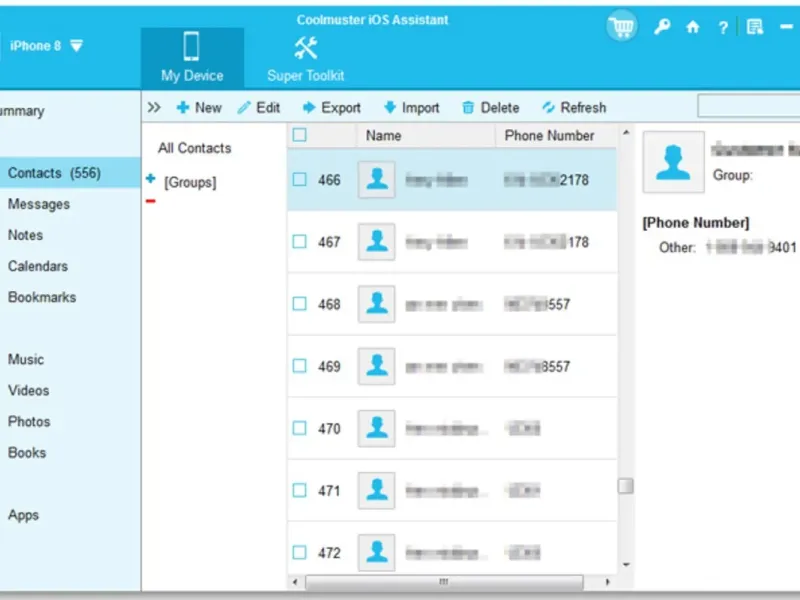Import contacts from file
This screenshot has height=600, width=800.
pos(411,108)
